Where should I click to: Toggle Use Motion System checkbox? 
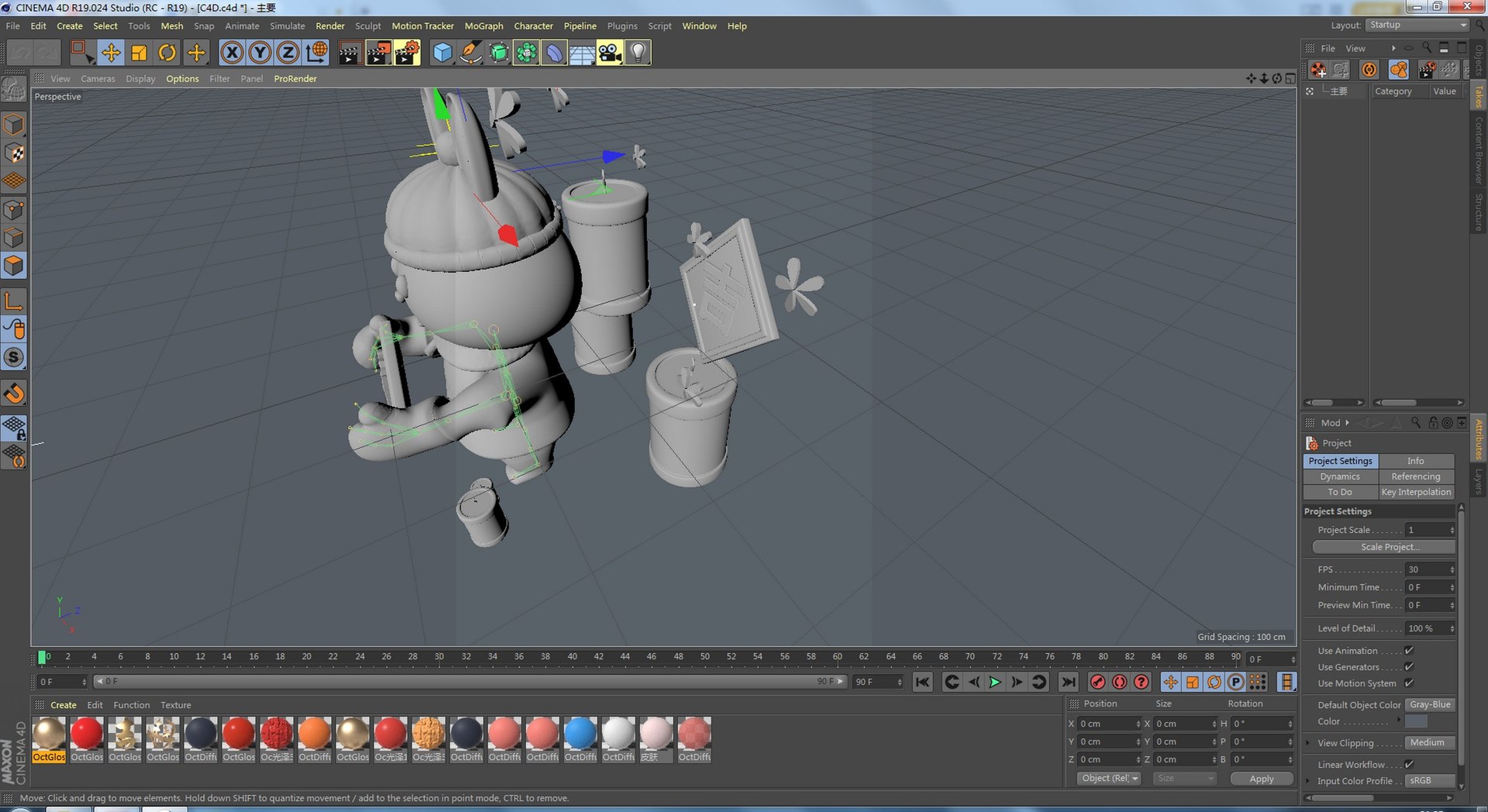pos(1409,683)
